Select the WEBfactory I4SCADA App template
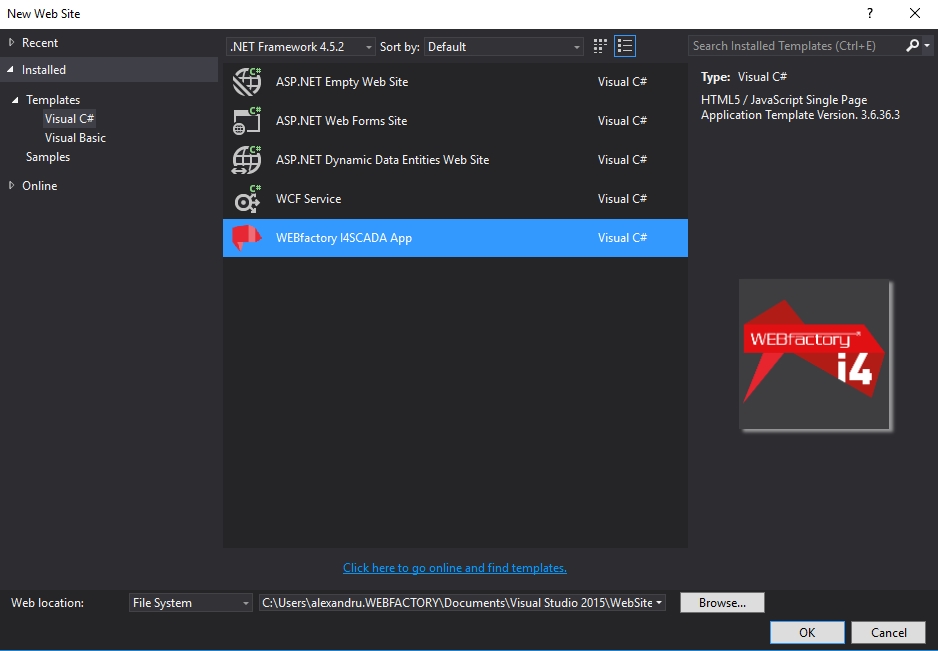This screenshot has width=938, height=651. pyautogui.click(x=455, y=238)
